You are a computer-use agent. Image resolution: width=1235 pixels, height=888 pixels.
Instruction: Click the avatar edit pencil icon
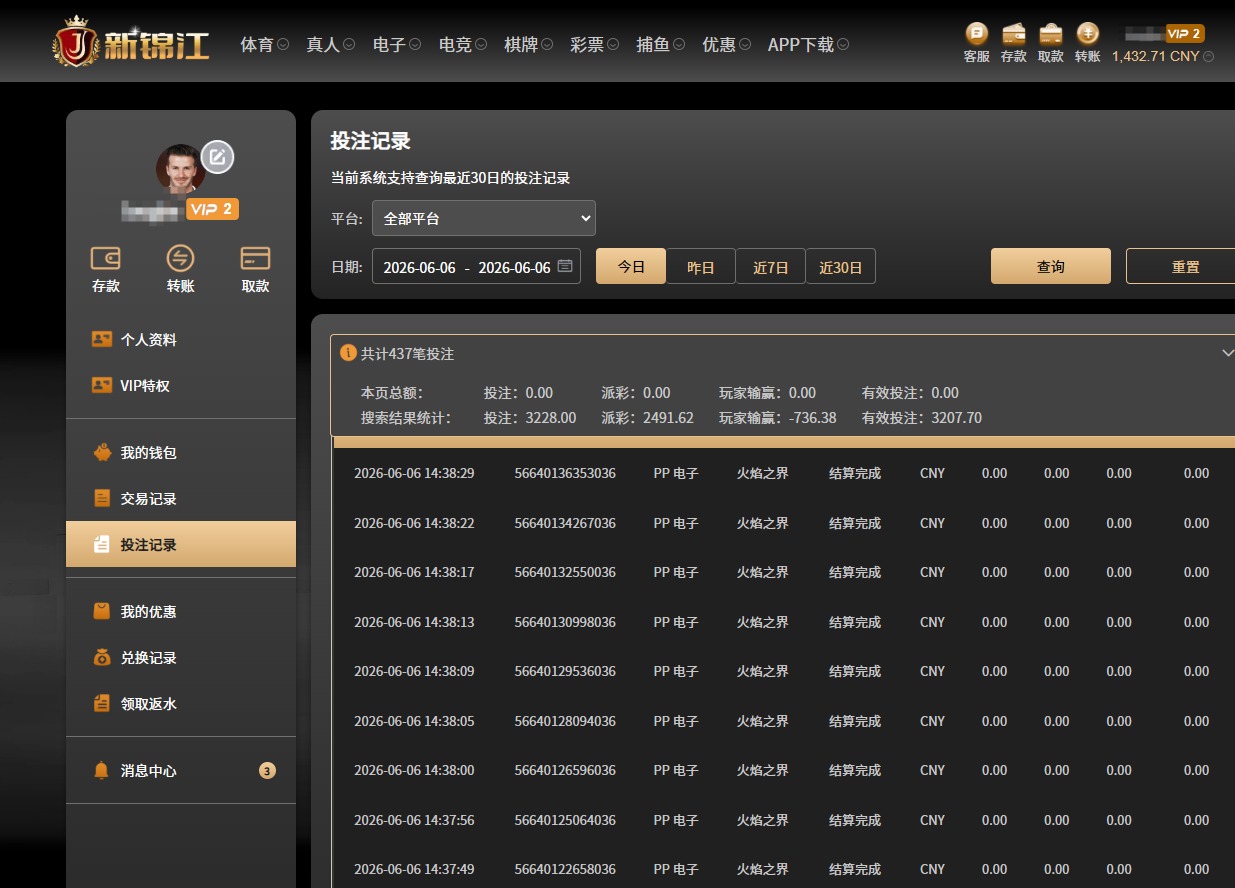(x=218, y=157)
